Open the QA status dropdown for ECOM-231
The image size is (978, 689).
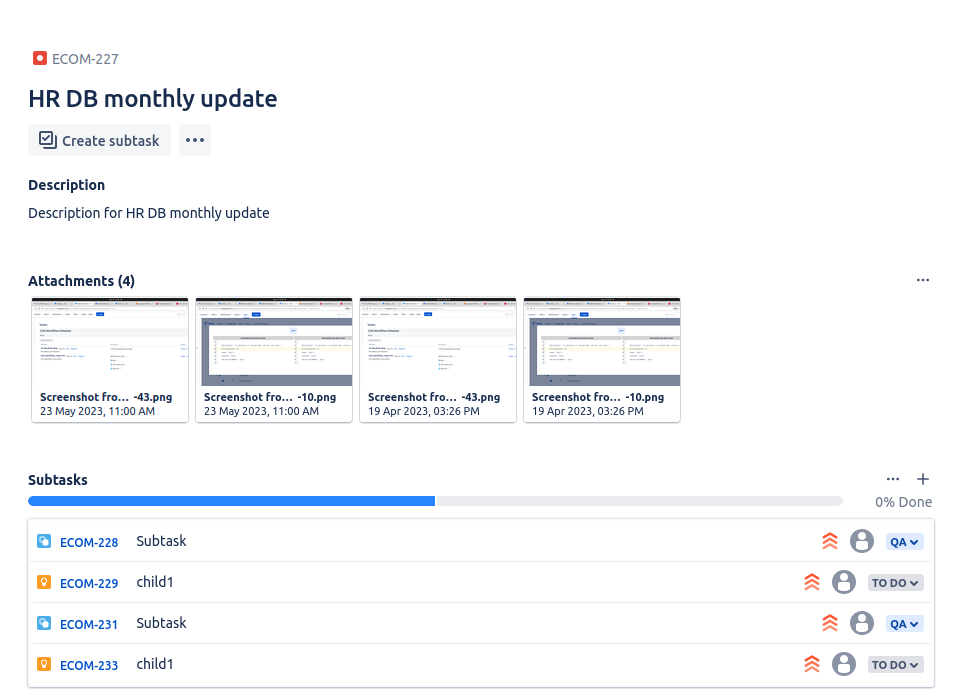click(904, 624)
